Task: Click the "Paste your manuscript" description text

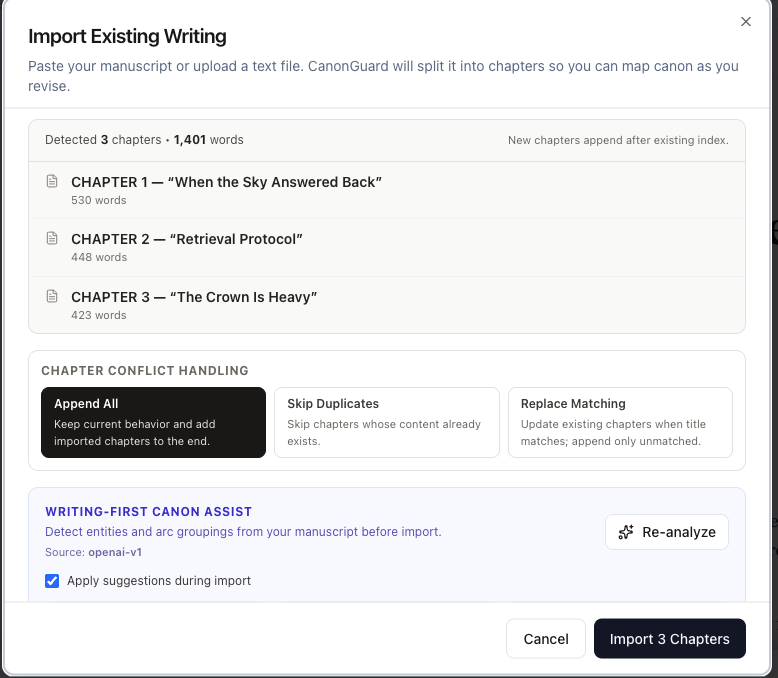Action: click(383, 76)
